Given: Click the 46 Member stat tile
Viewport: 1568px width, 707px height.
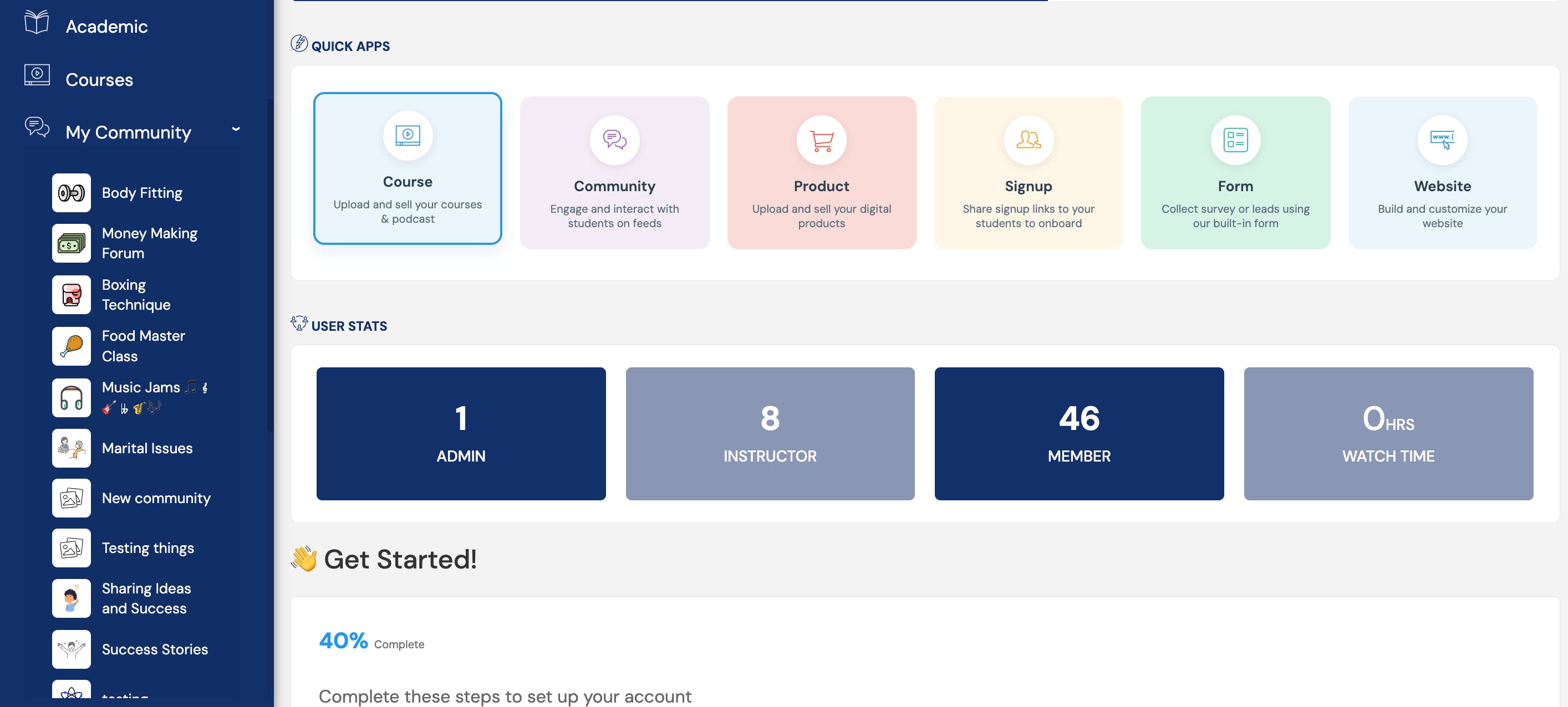Looking at the screenshot, I should click(1078, 434).
